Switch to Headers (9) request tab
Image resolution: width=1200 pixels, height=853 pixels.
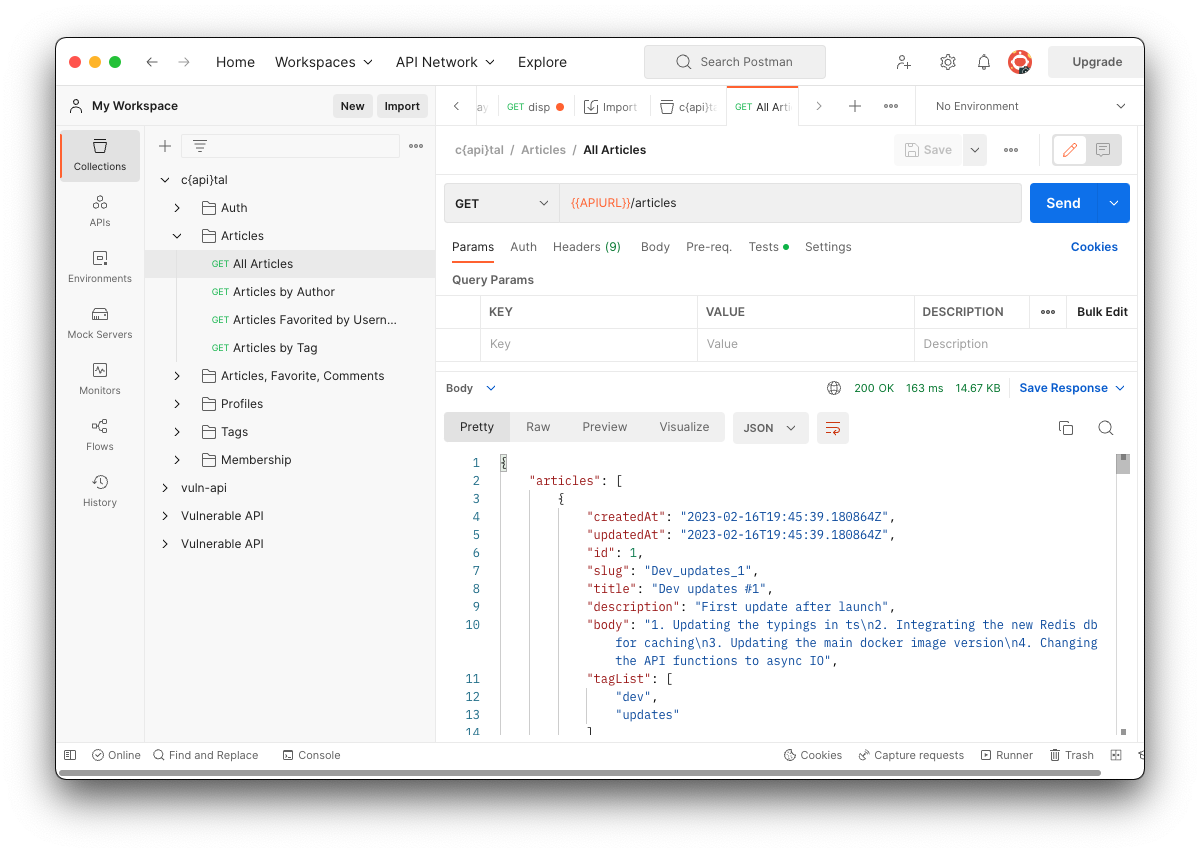point(587,247)
